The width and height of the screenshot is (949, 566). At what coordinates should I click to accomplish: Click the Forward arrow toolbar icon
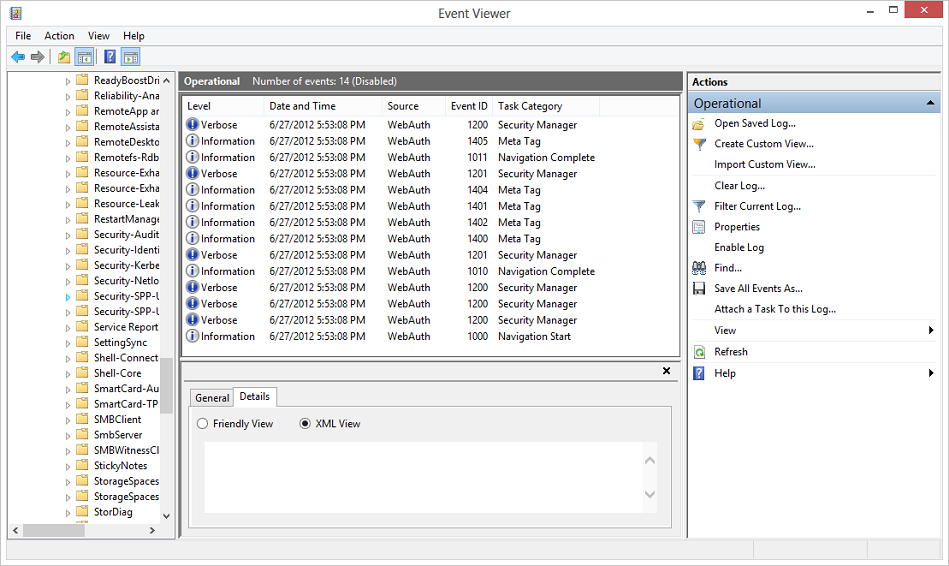coord(38,57)
